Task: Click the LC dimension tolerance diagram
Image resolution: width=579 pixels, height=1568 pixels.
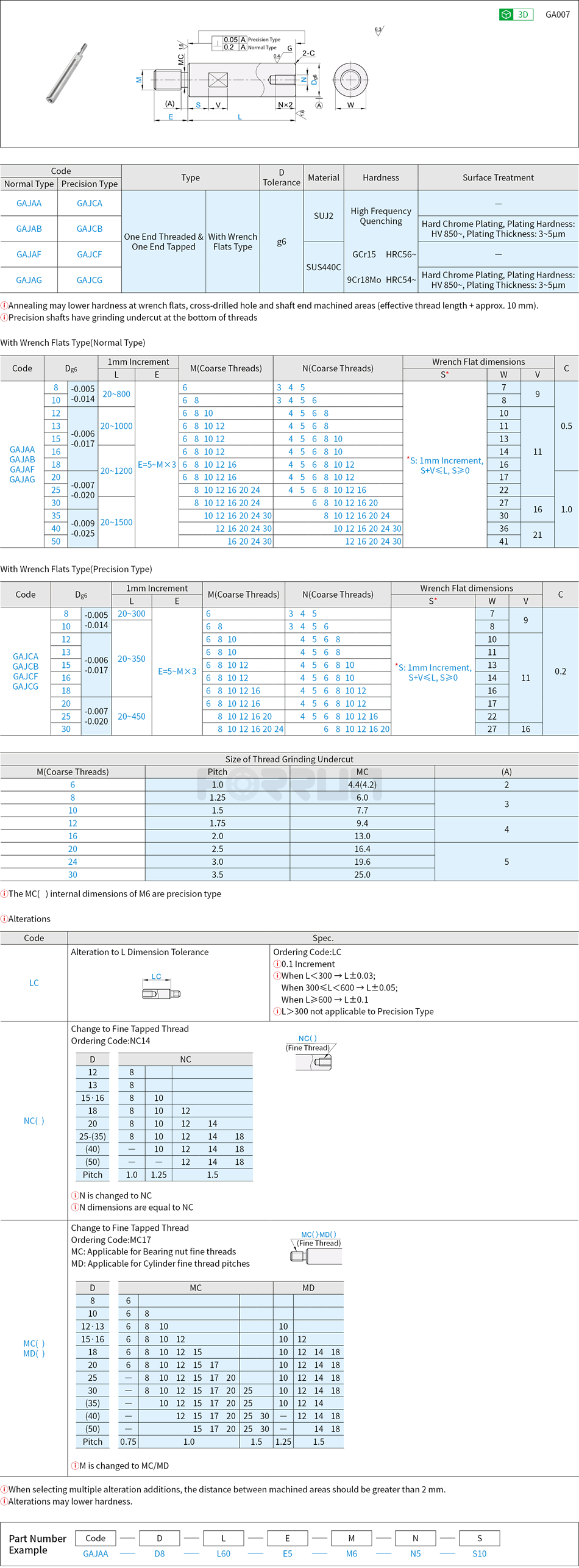Action: (162, 986)
